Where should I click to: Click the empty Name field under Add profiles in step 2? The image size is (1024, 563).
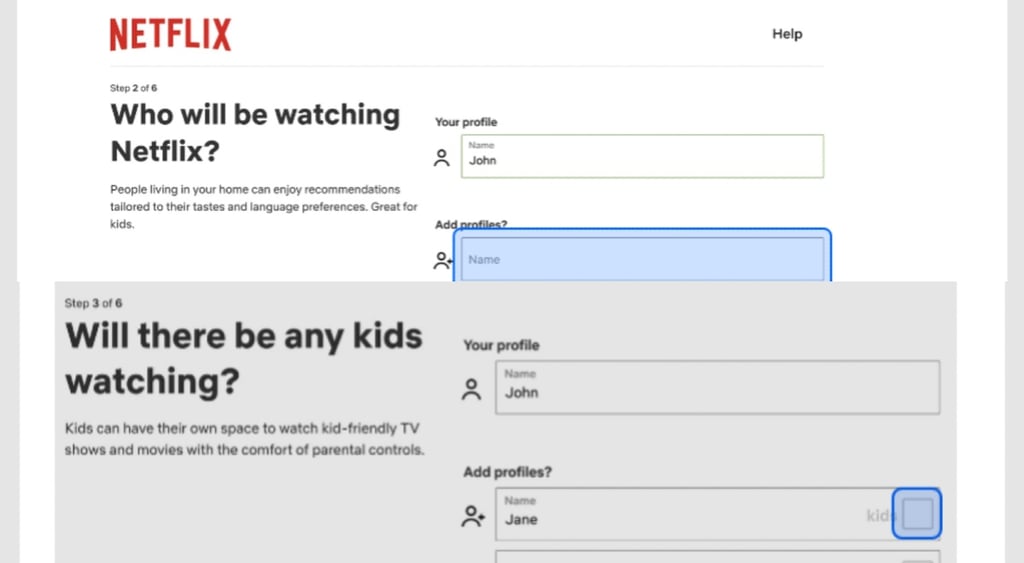click(x=642, y=259)
